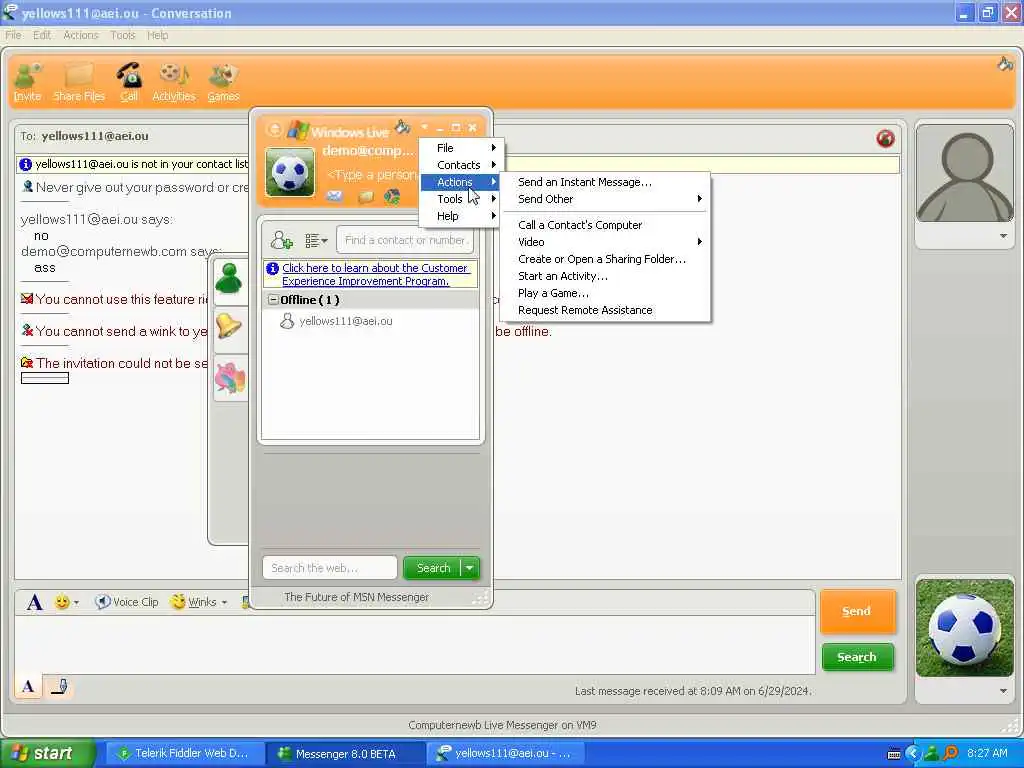Click the paint brush icon in the Messenger window
The height and width of the screenshot is (768, 1024).
pyautogui.click(x=403, y=126)
